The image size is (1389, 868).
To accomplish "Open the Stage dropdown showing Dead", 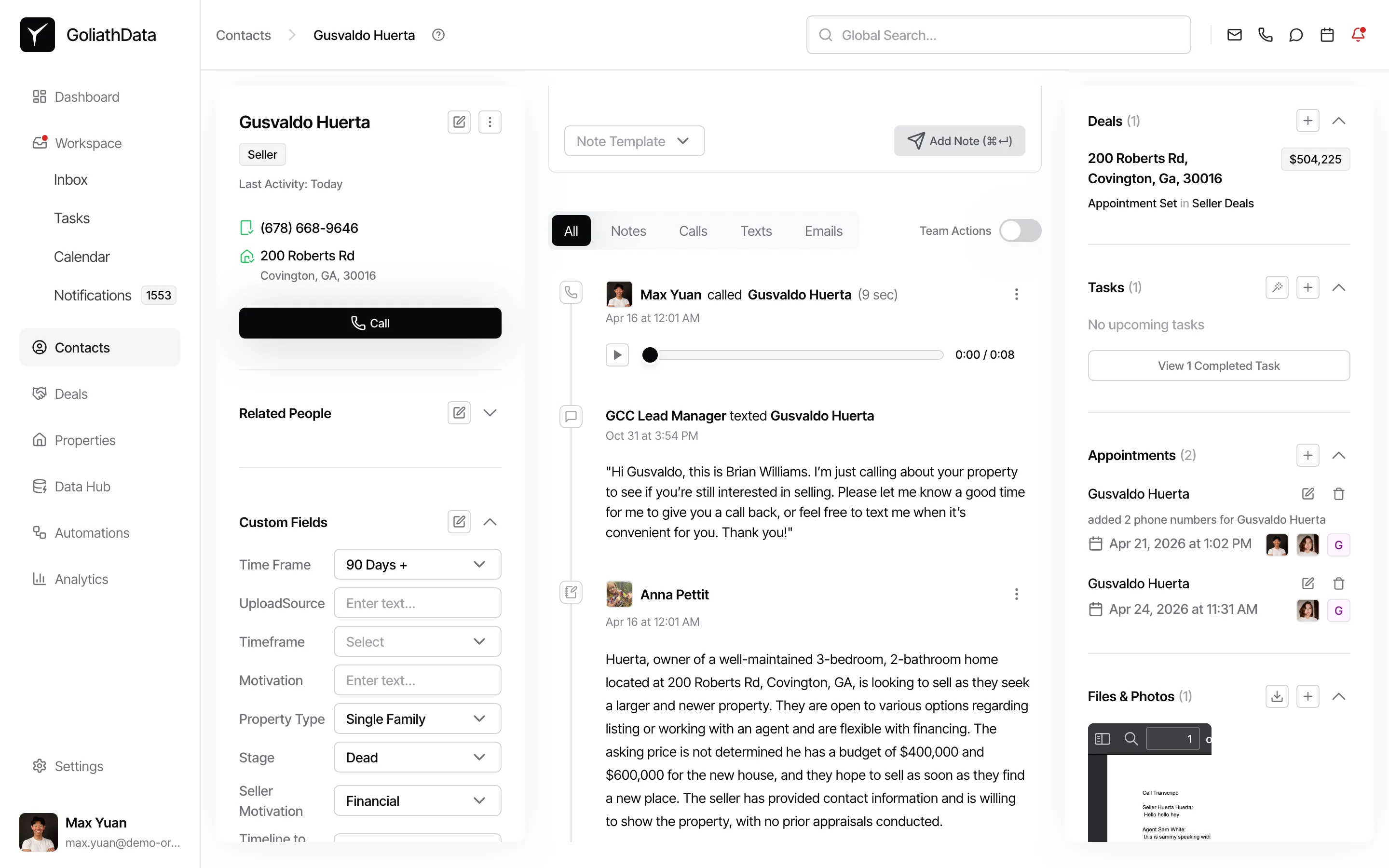I will point(417,757).
